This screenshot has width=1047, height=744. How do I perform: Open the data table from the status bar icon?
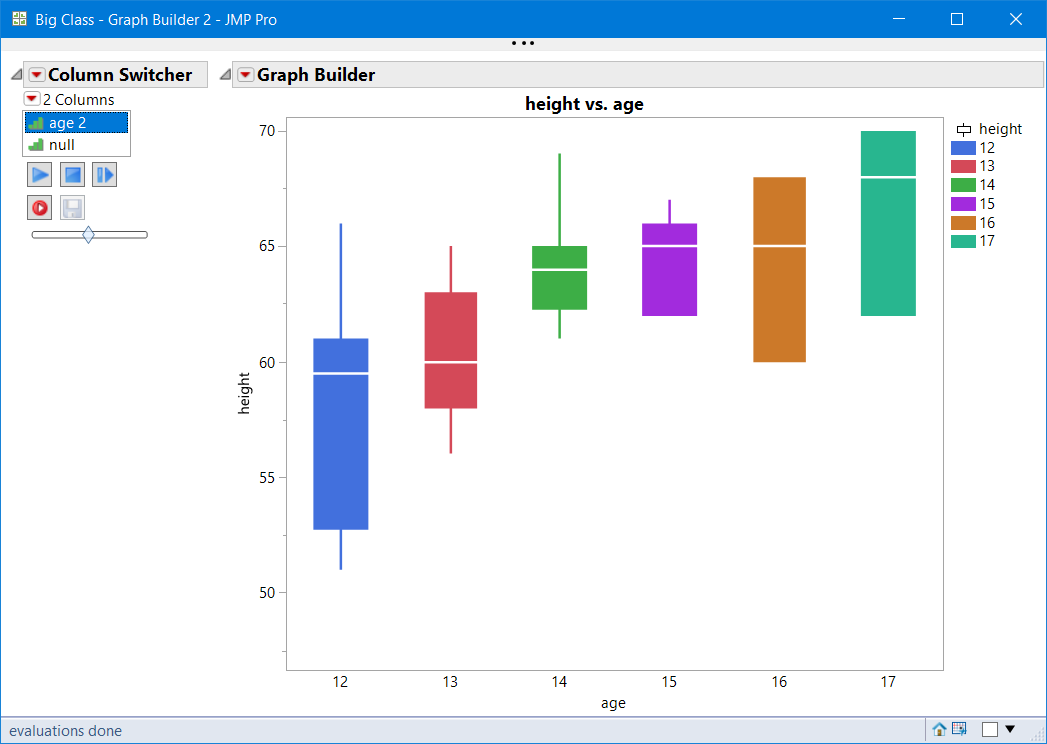point(959,729)
